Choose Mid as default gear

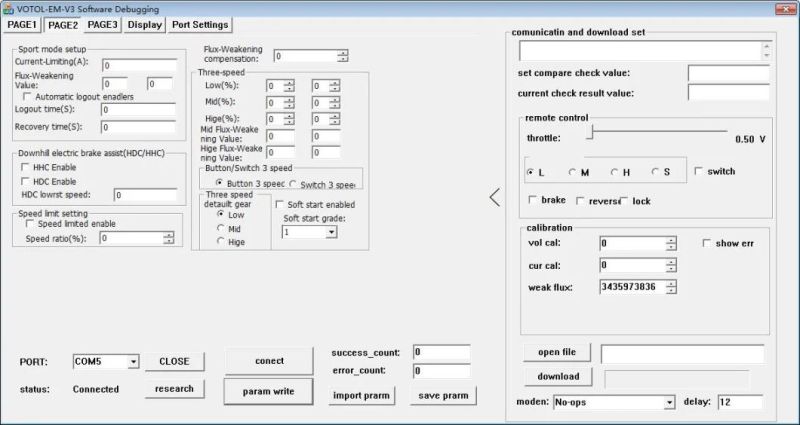click(221, 228)
